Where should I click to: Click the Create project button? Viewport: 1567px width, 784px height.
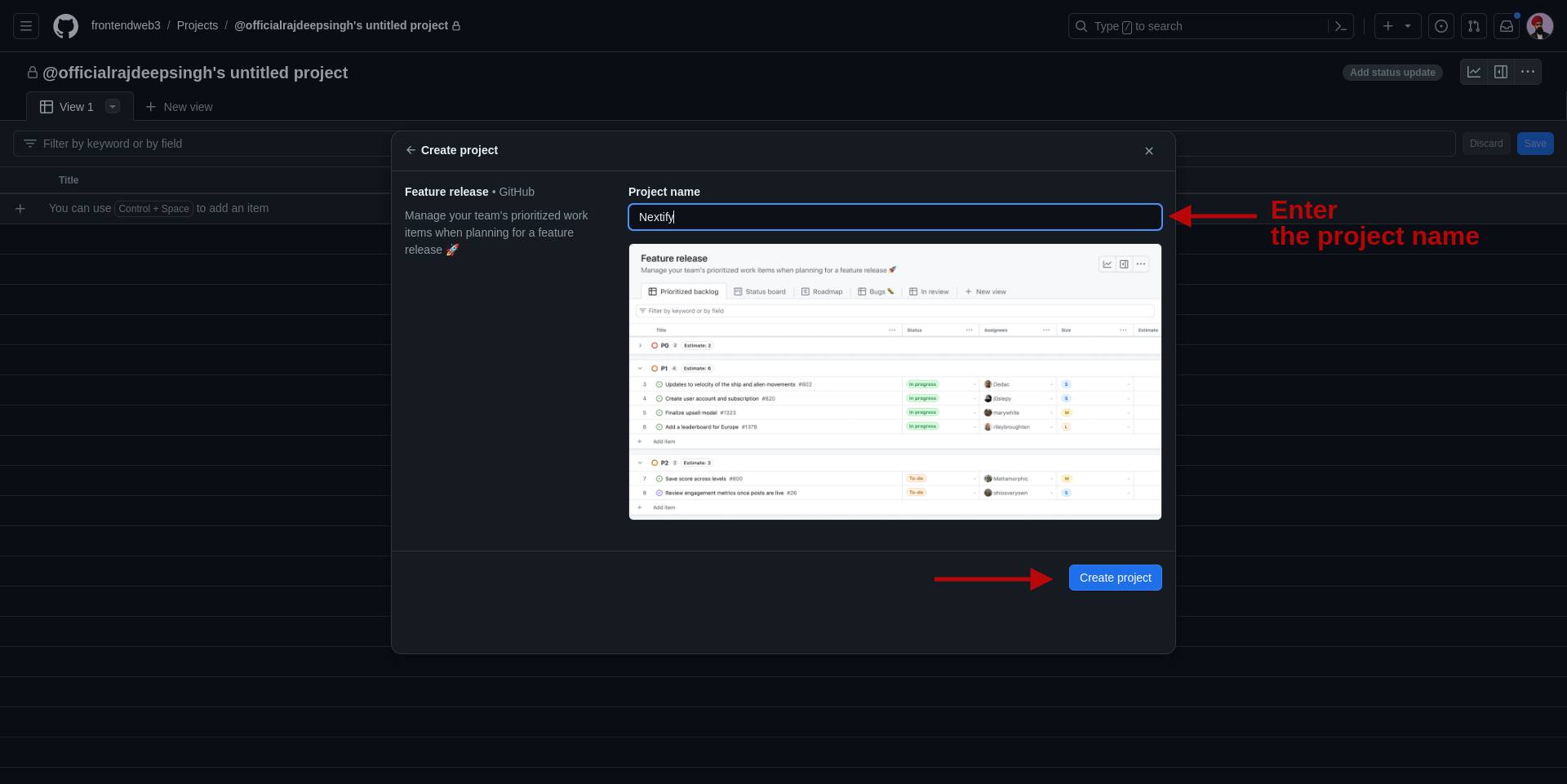pos(1116,578)
